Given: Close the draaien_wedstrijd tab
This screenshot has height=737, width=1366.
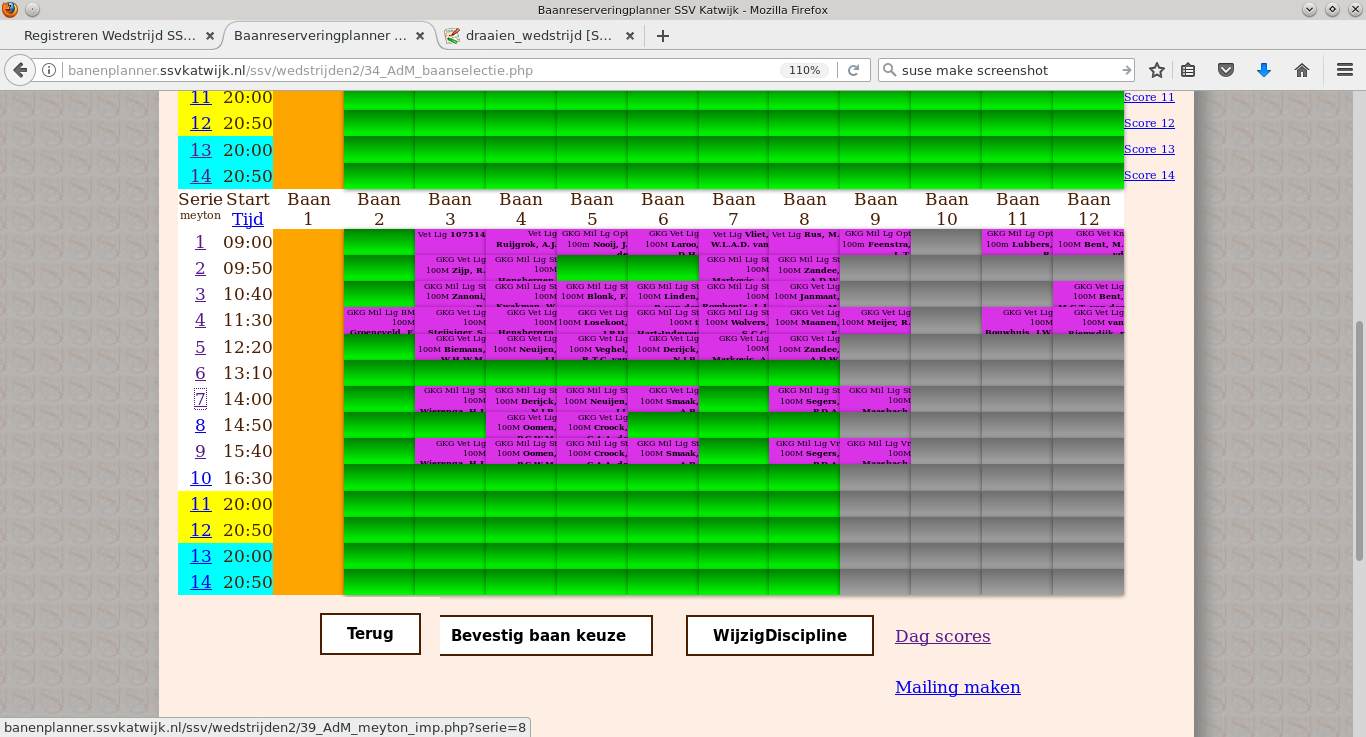Looking at the screenshot, I should 630,36.
